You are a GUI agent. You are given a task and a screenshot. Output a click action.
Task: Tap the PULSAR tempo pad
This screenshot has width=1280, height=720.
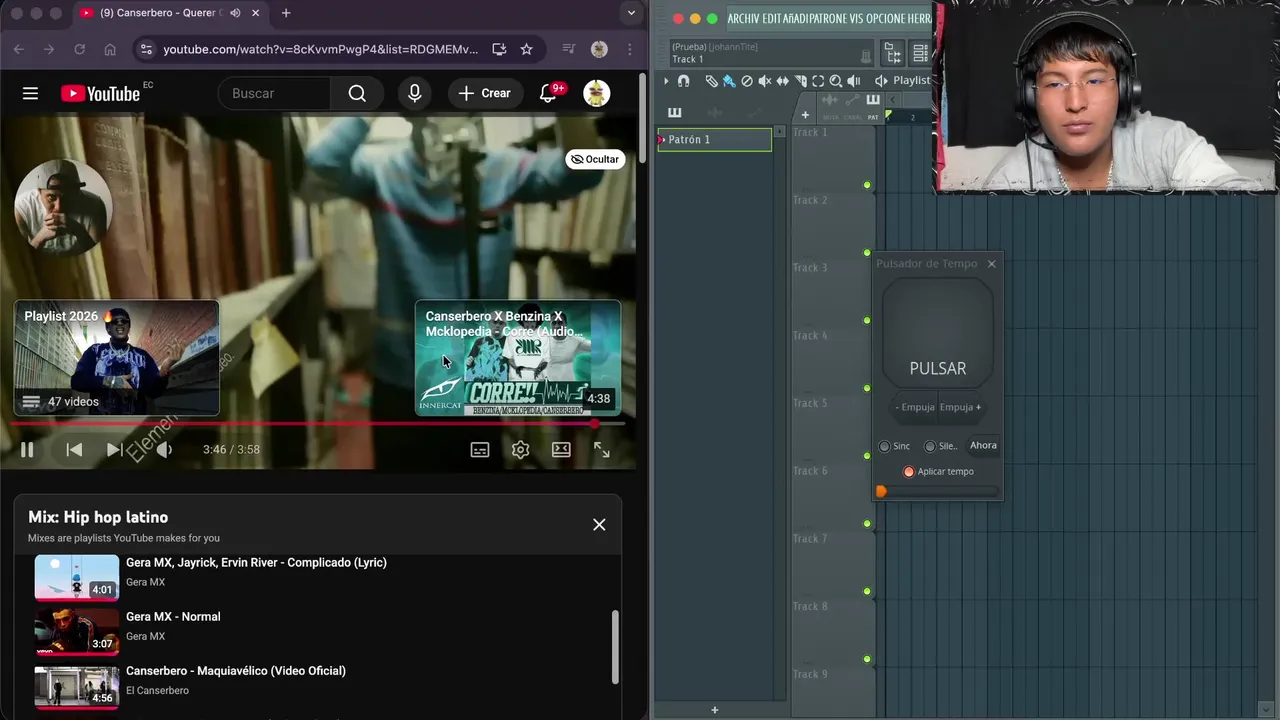pos(938,332)
